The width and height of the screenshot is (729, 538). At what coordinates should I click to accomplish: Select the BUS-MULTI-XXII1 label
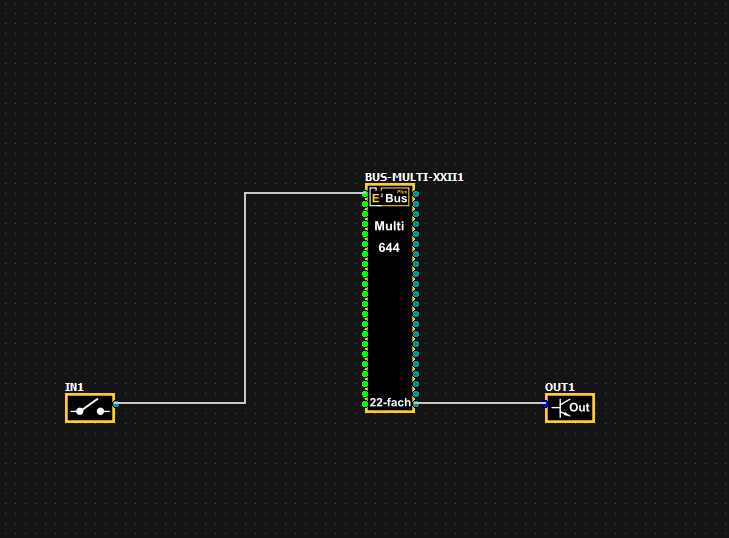tap(414, 177)
